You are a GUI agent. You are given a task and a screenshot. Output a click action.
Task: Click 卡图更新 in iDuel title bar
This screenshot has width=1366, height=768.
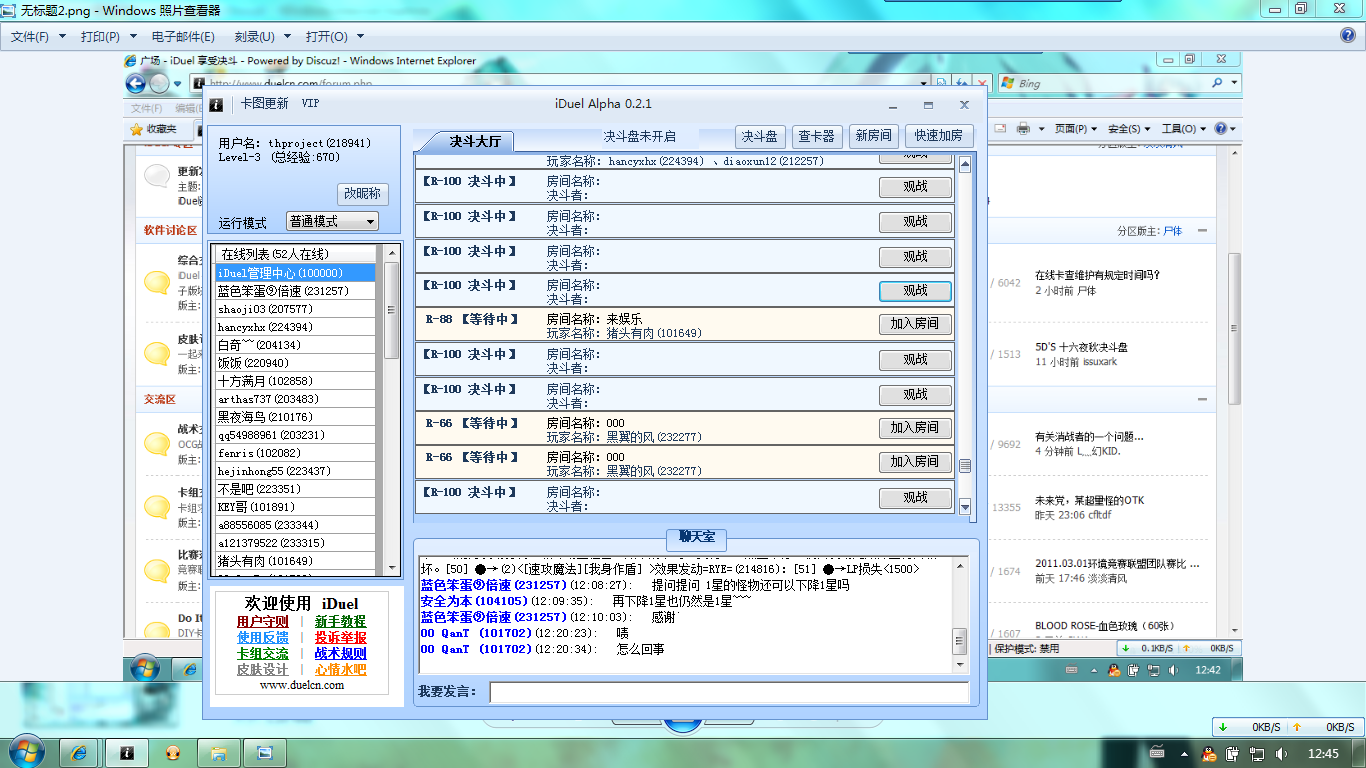click(264, 104)
